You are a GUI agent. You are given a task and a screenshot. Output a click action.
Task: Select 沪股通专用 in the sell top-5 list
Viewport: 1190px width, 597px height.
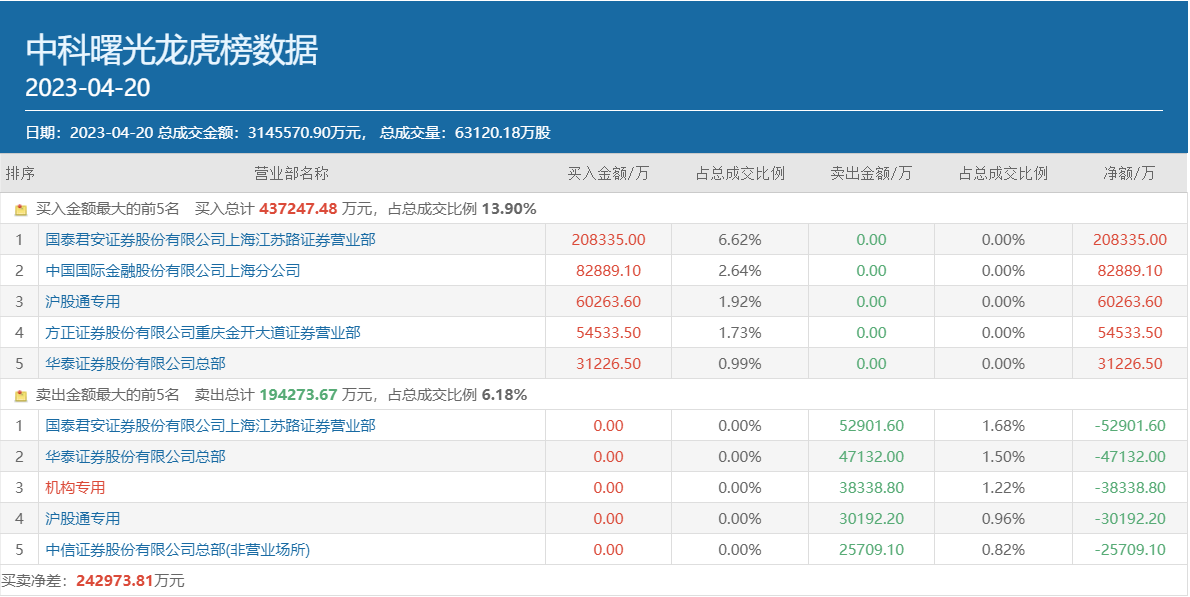point(82,519)
